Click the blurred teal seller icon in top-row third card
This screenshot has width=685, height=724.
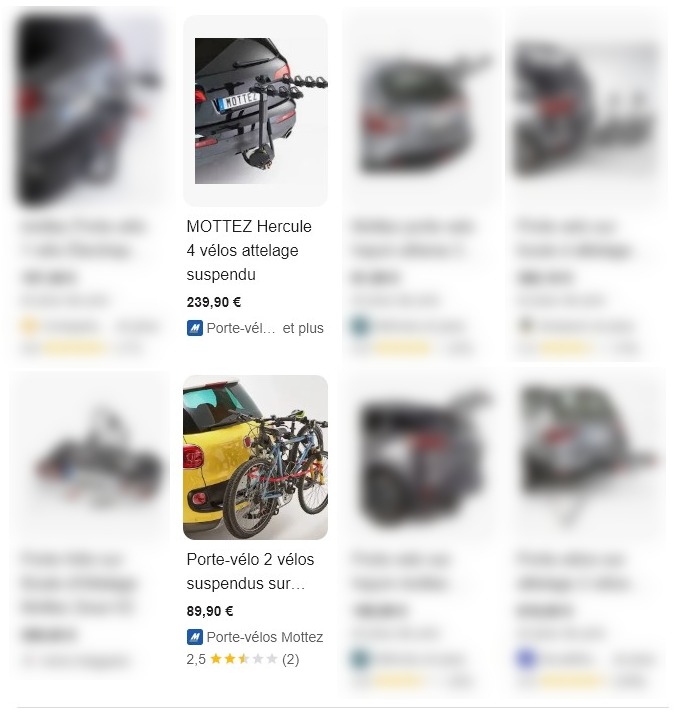click(x=360, y=326)
